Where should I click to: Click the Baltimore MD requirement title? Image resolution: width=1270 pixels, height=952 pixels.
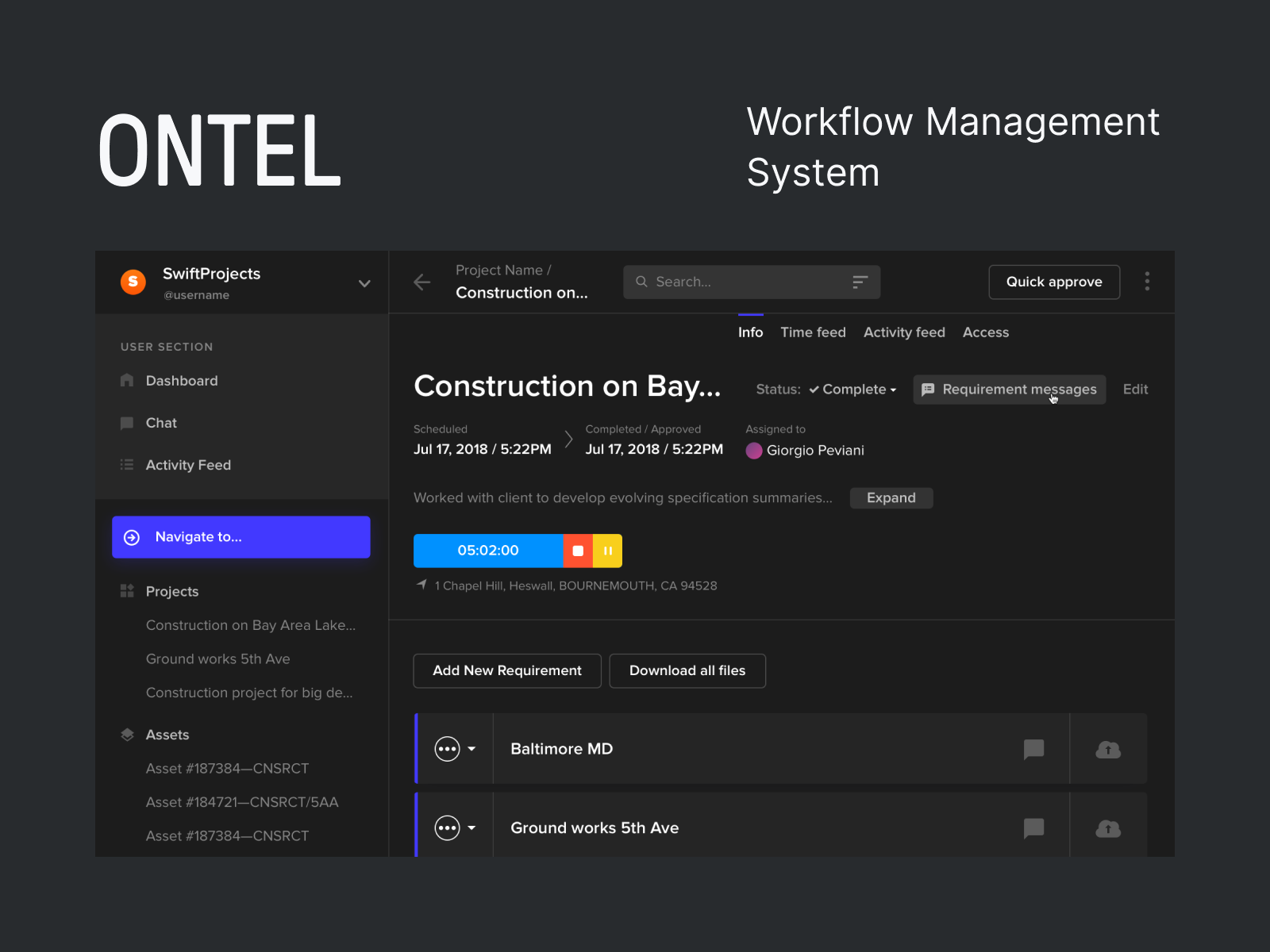(x=562, y=749)
